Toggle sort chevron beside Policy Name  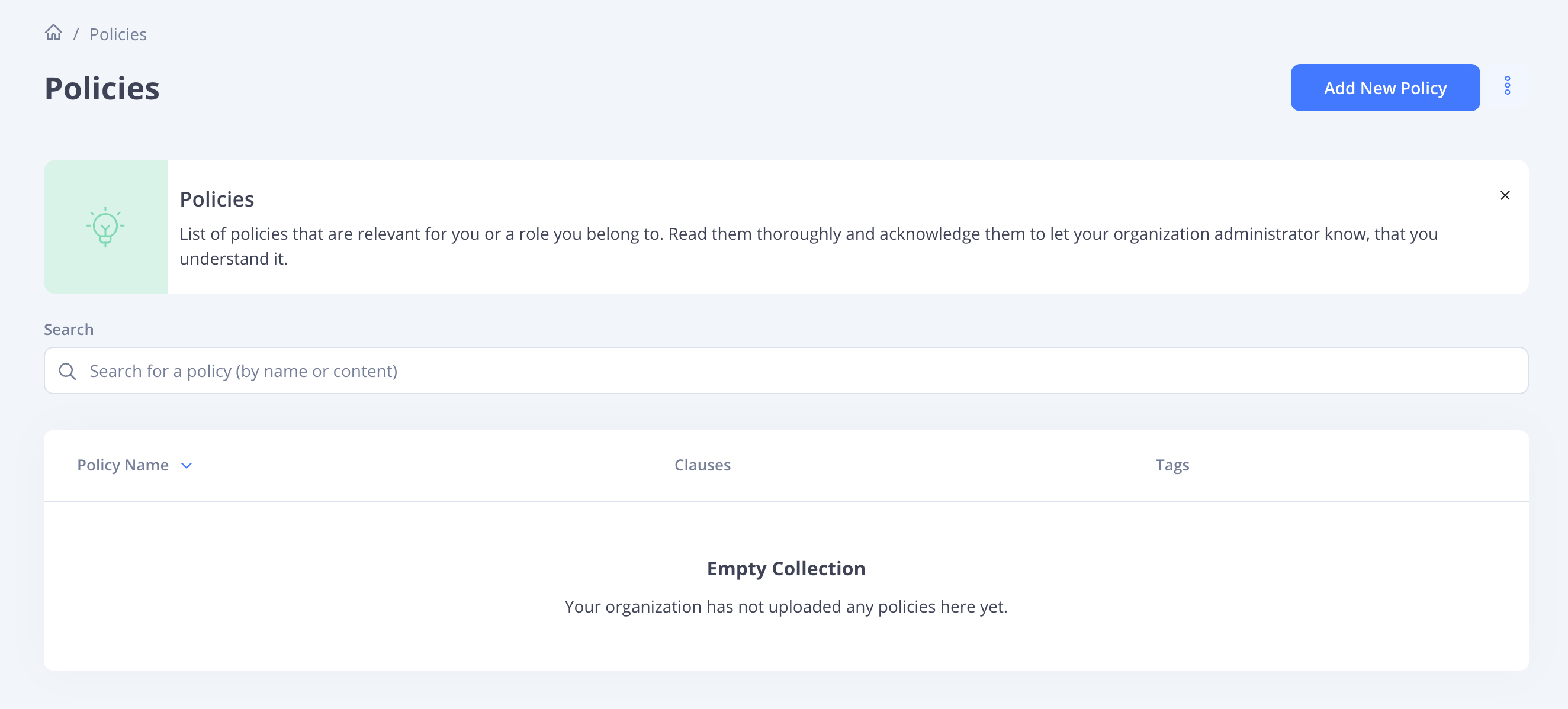pyautogui.click(x=187, y=466)
